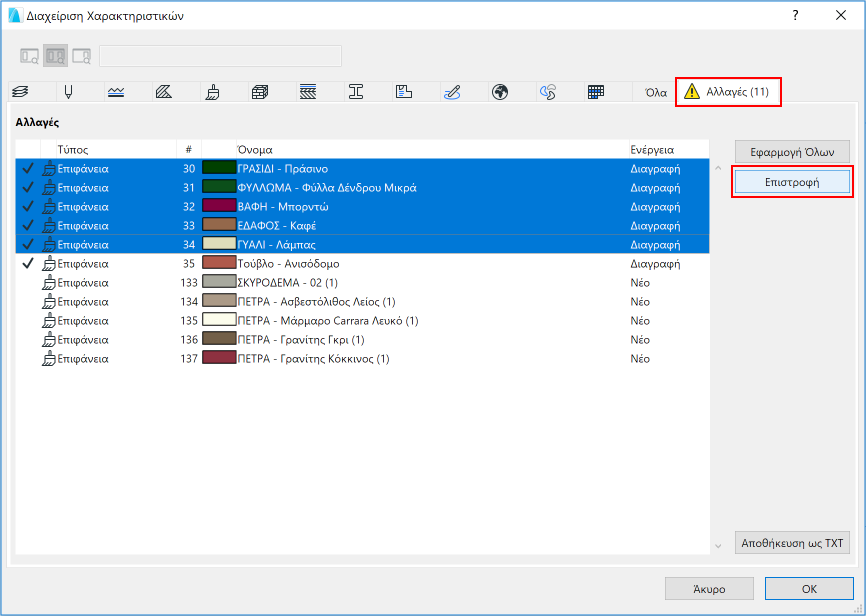Select the Building Materials tab icon
The height and width of the screenshot is (616, 866).
(260, 92)
